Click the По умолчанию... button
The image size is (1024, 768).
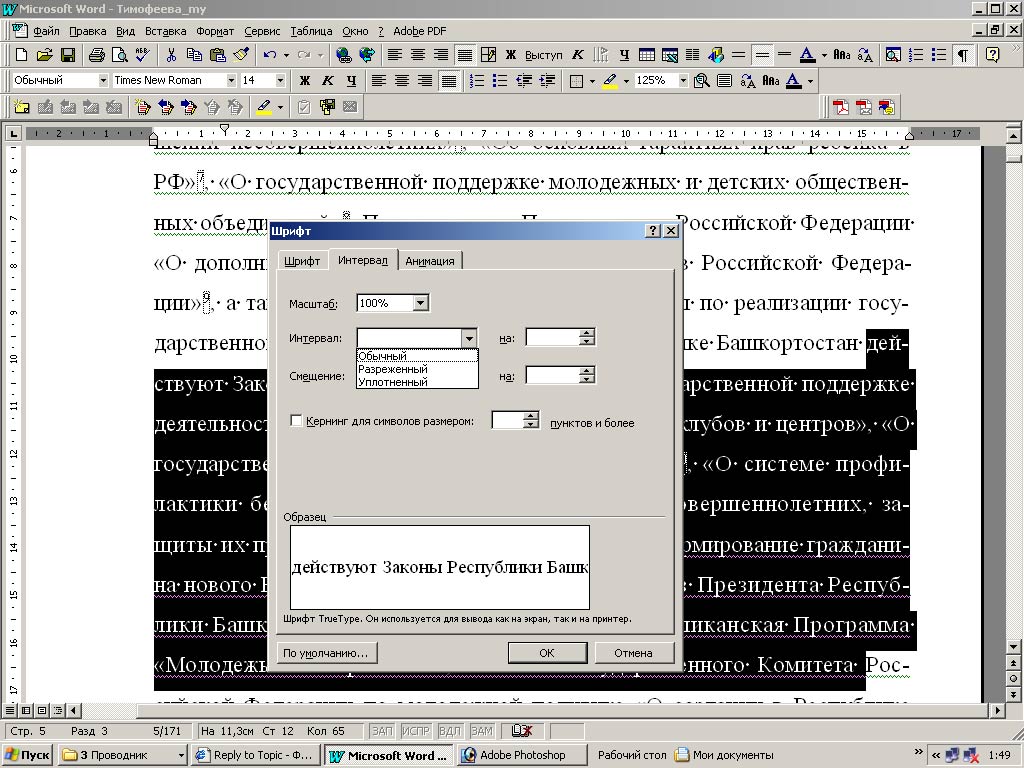tap(326, 652)
